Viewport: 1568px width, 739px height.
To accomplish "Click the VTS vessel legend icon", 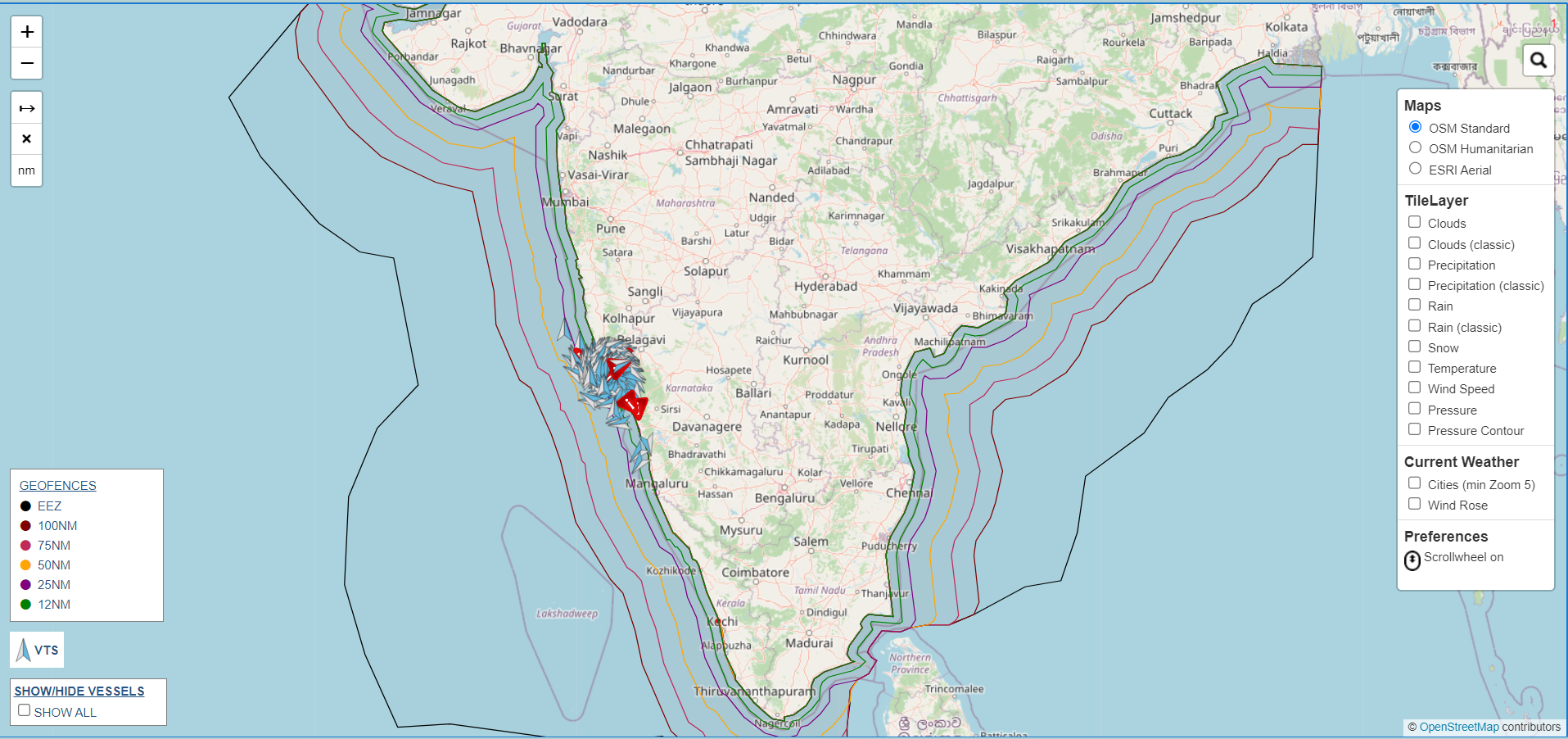I will (24, 650).
